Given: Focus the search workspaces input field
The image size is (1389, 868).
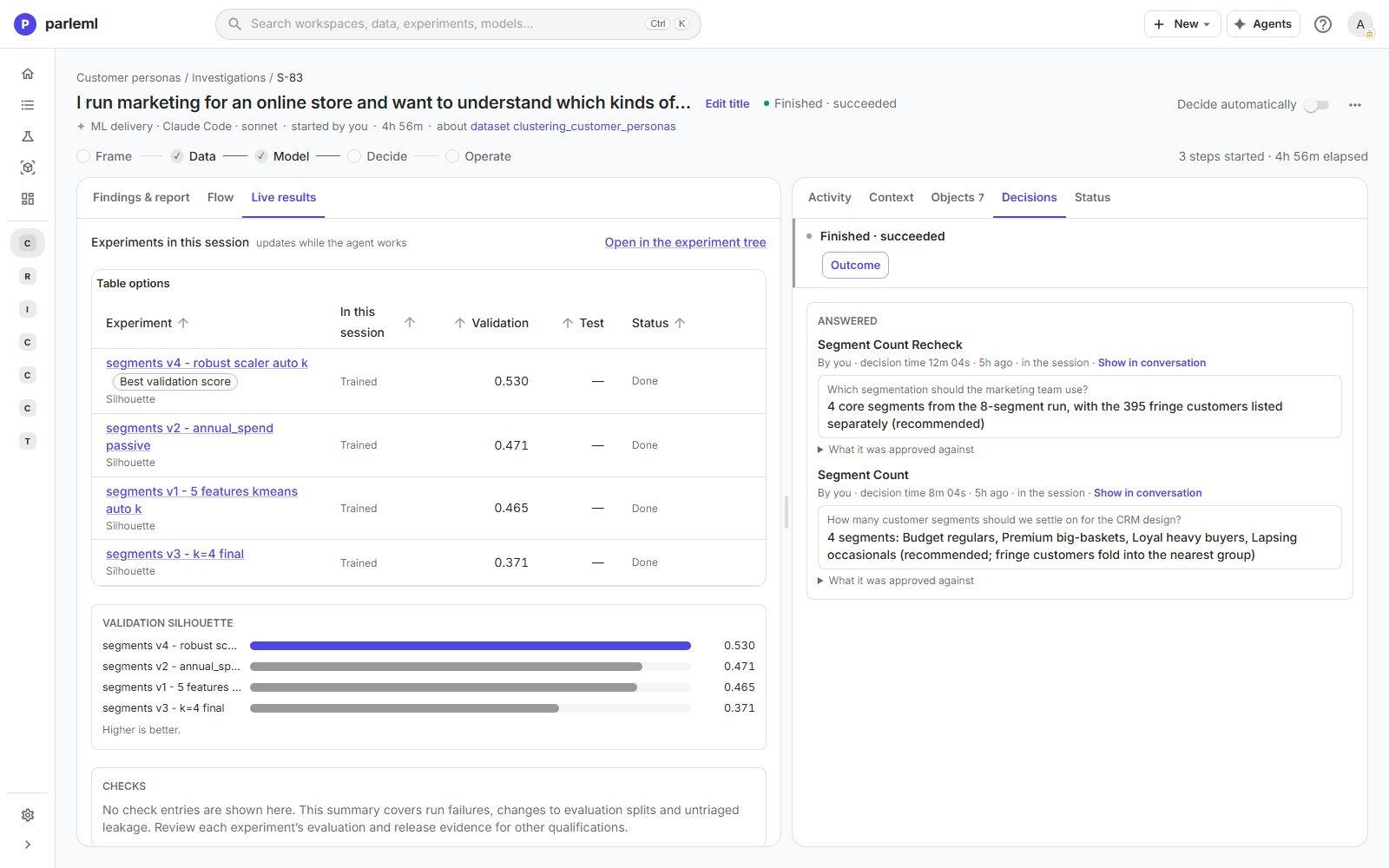Looking at the screenshot, I should (458, 24).
